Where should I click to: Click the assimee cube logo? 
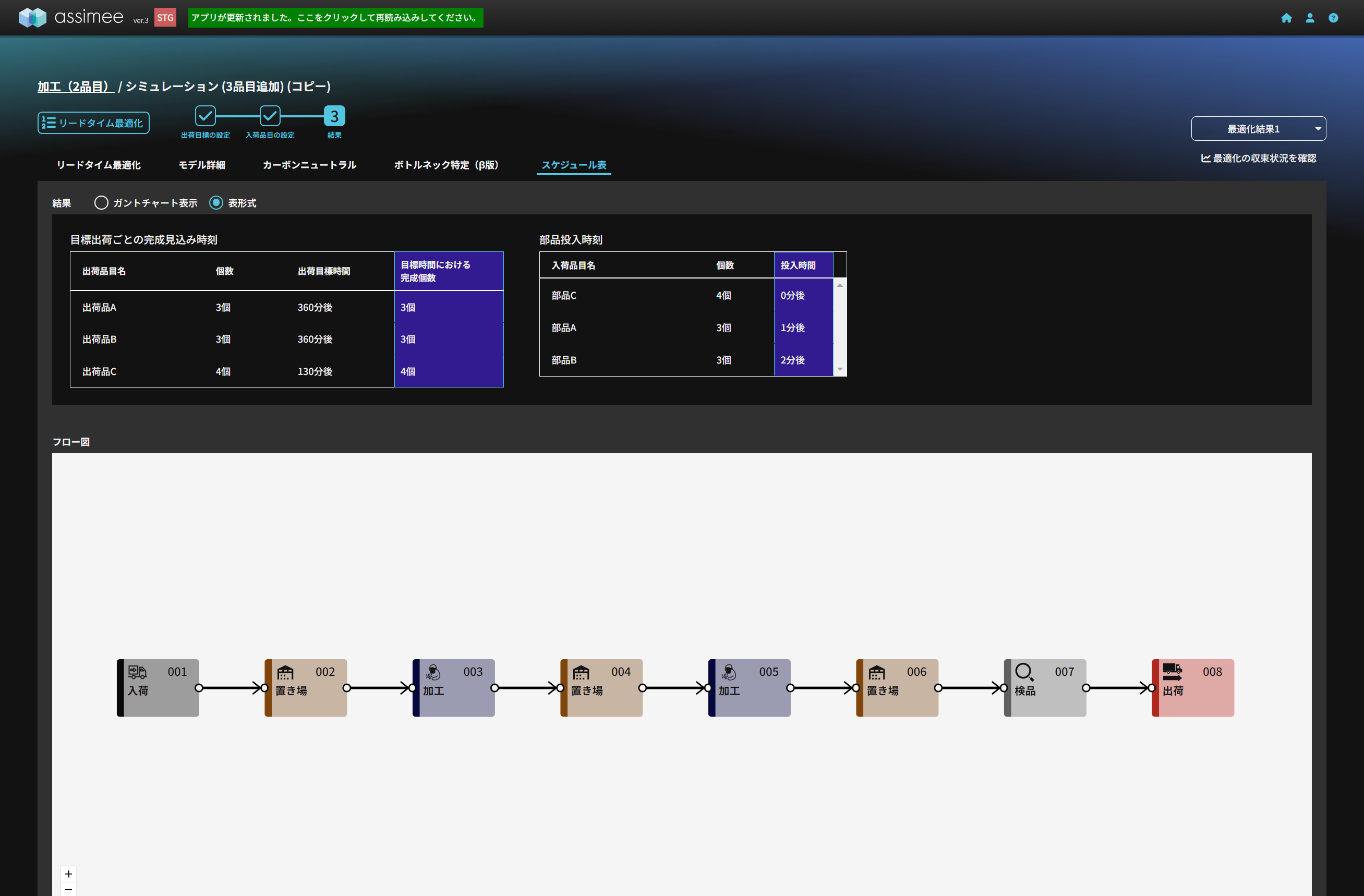(32, 17)
